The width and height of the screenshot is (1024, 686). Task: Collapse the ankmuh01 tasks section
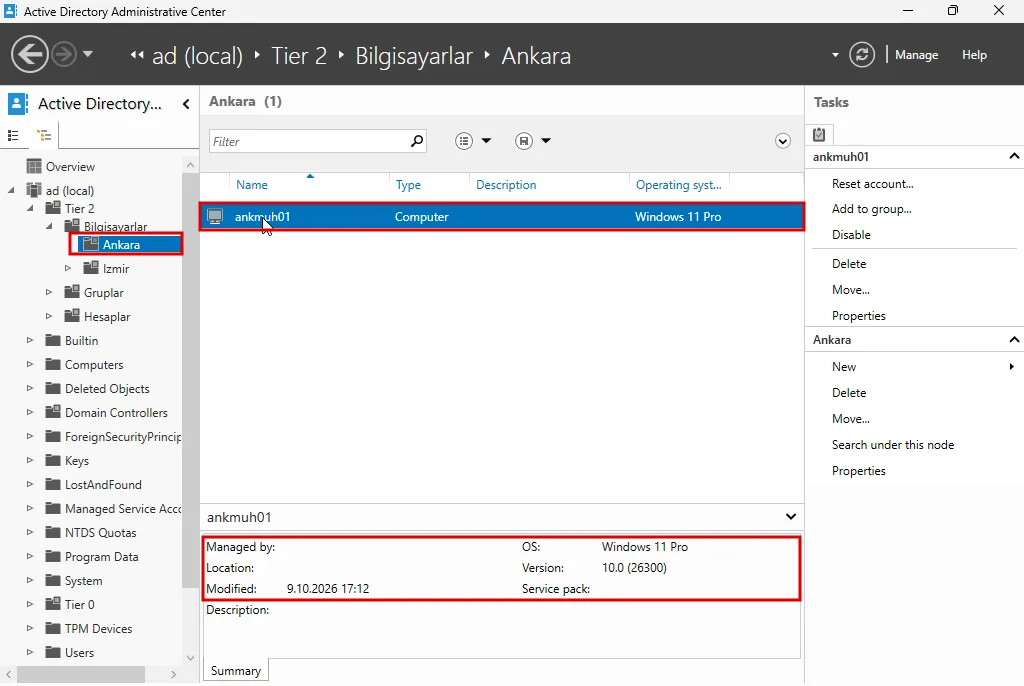pyautogui.click(x=1014, y=156)
